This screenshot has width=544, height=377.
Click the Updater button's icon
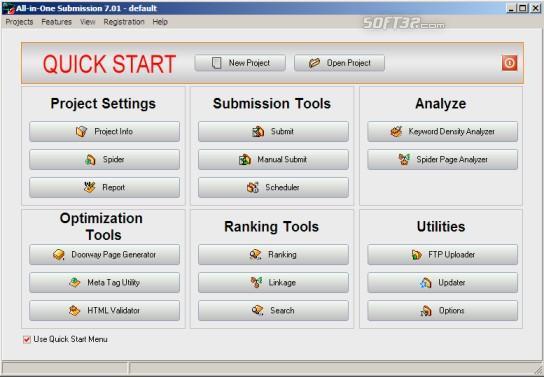tap(426, 283)
